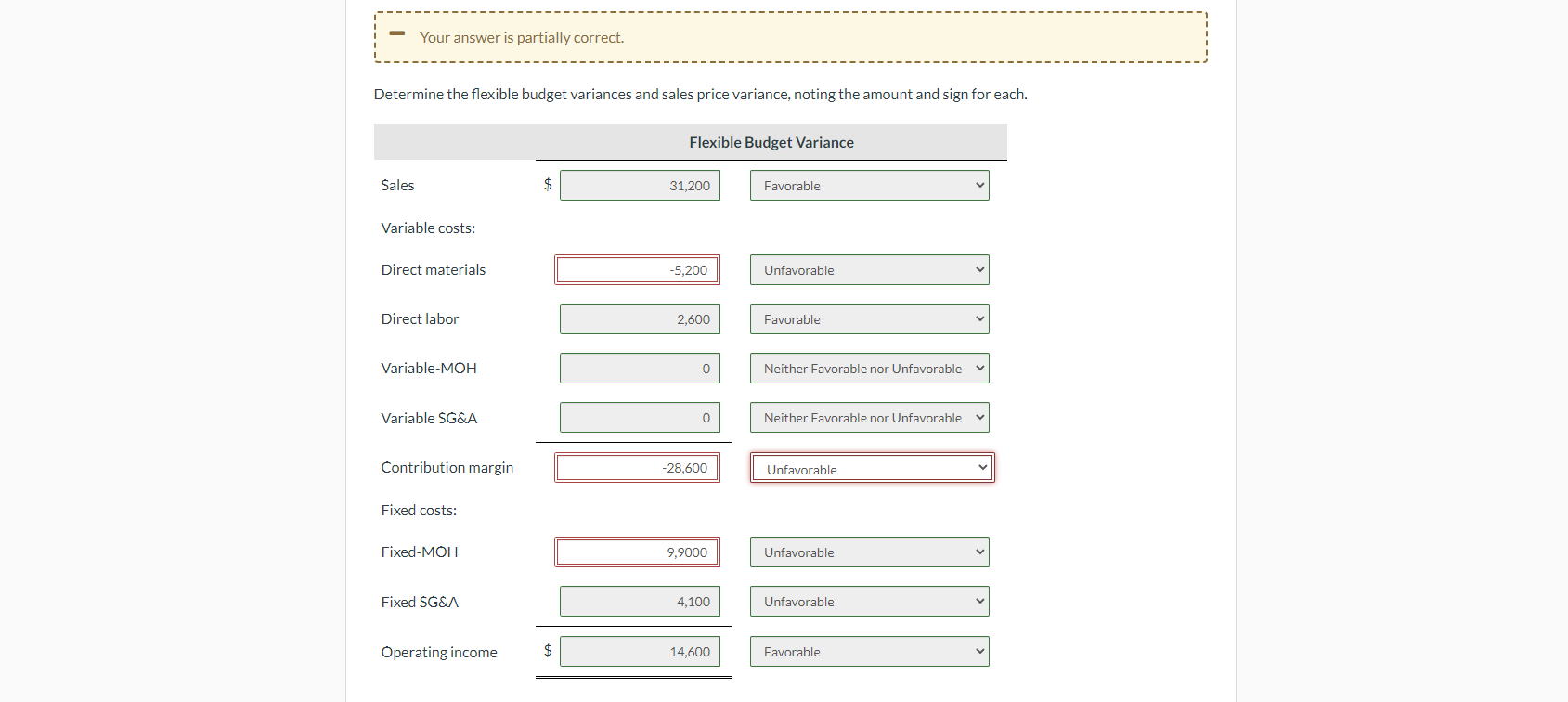Screen dimensions: 1568x702
Task: Click the Flexible Budget Variance column header
Action: point(771,143)
